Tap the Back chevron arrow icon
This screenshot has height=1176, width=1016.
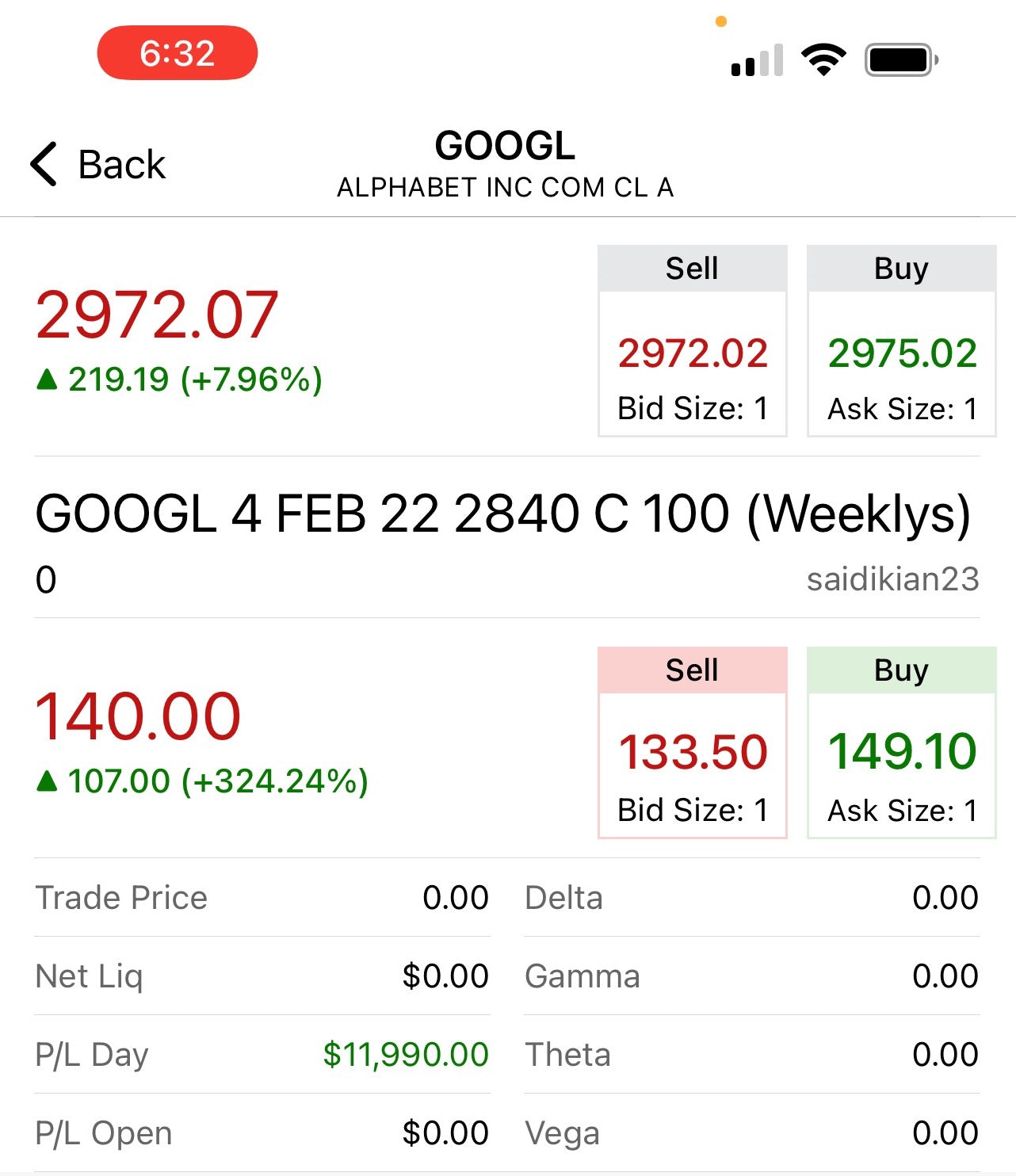44,164
